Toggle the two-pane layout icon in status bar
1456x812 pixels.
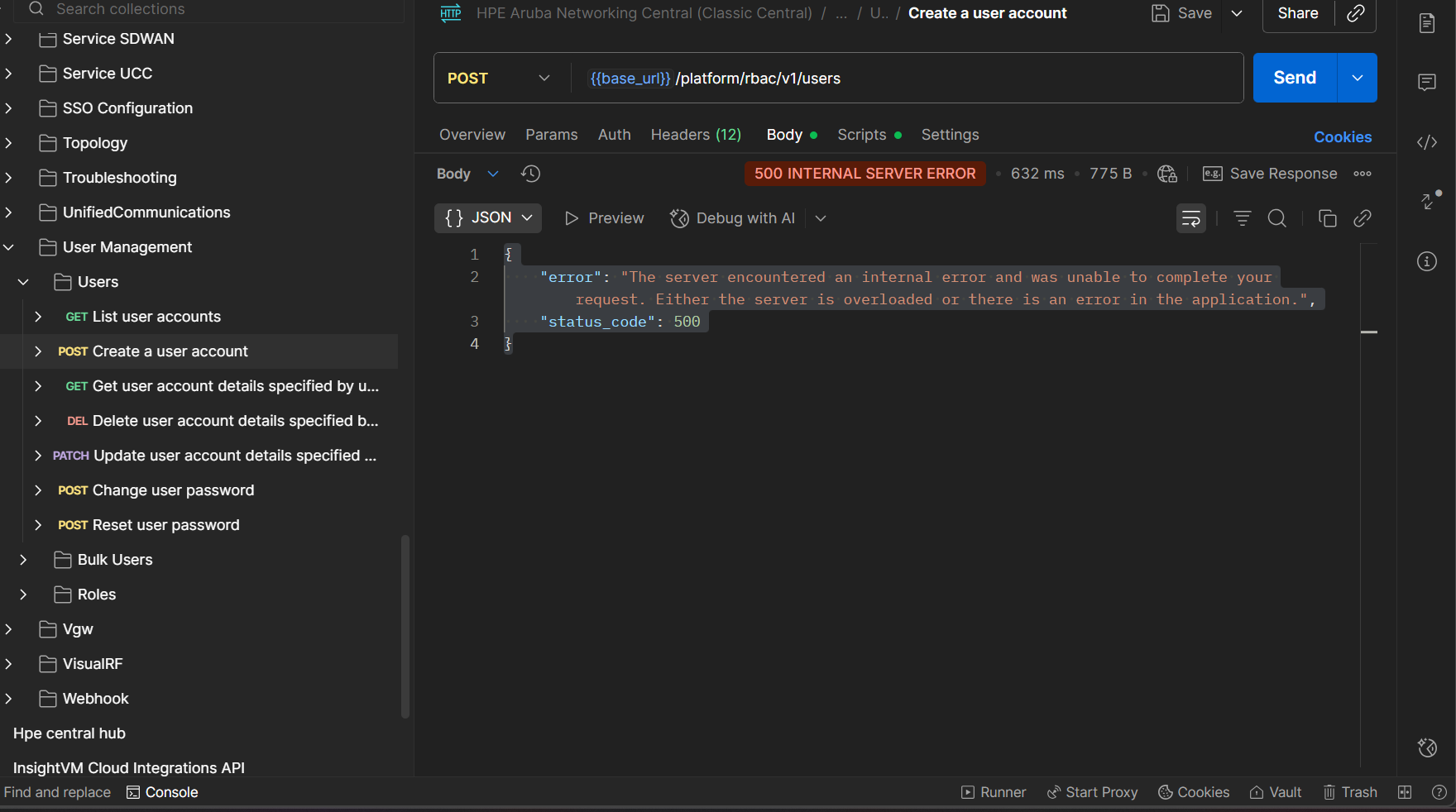coord(1405,792)
